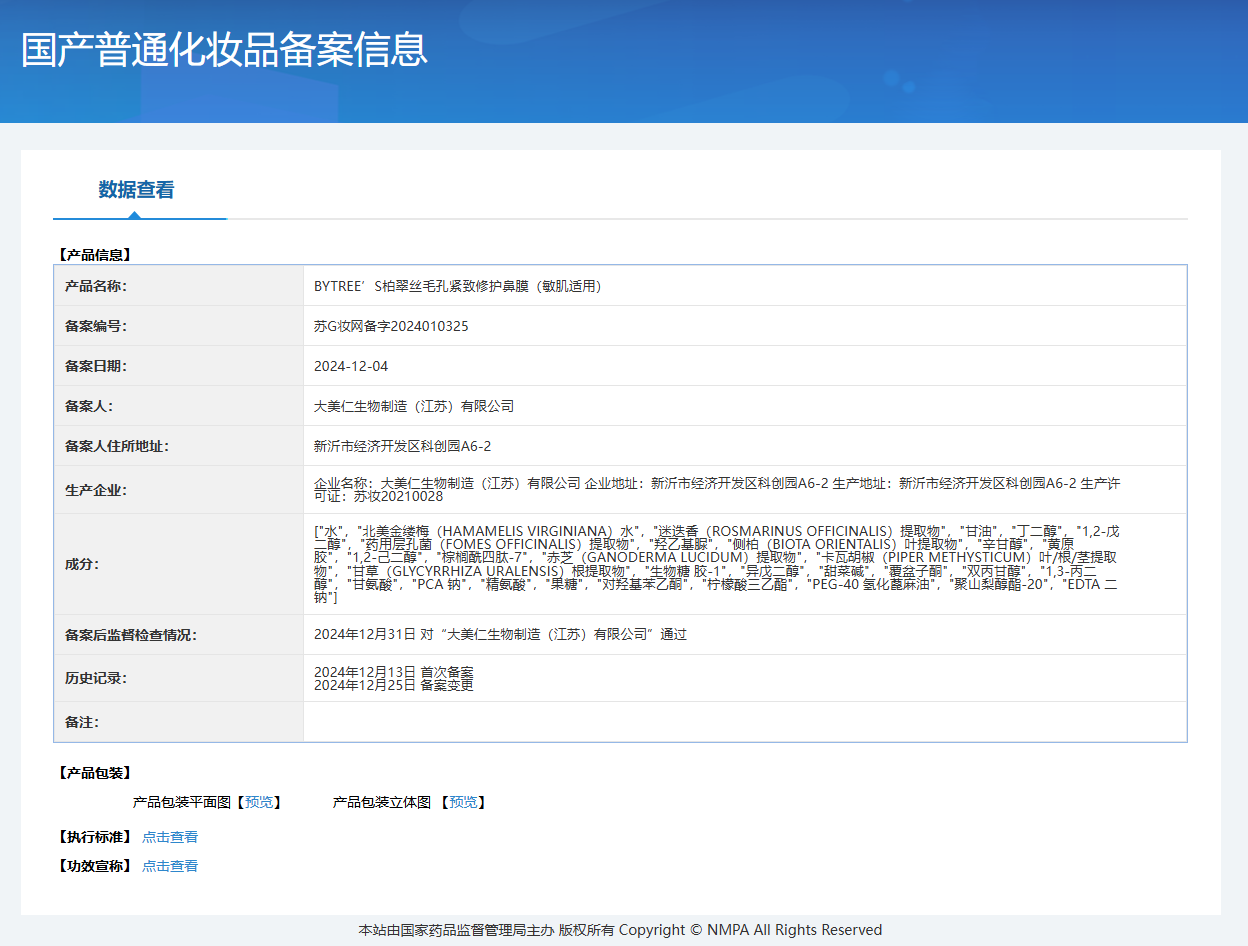Click the product name value starting with BYTREE
Image resolution: width=1248 pixels, height=946 pixels.
(458, 286)
